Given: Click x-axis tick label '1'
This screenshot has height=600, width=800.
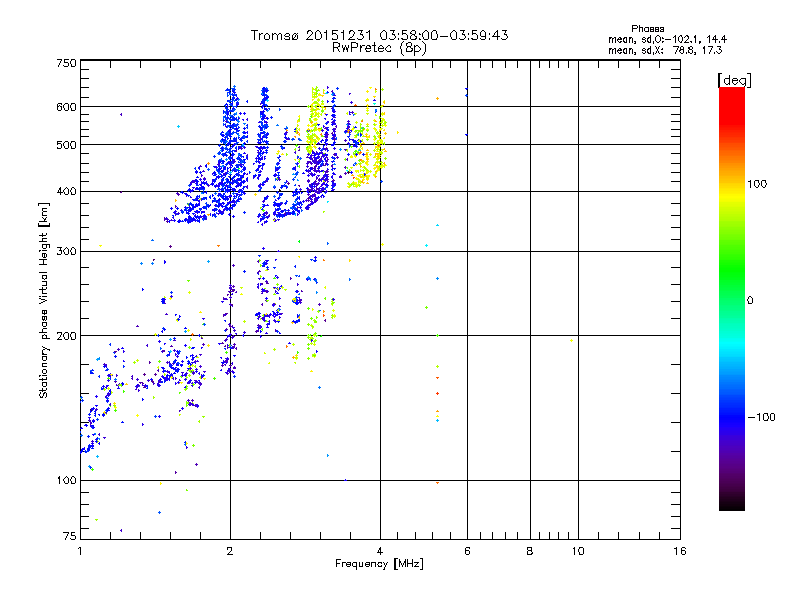Looking at the screenshot, I should (80, 551).
